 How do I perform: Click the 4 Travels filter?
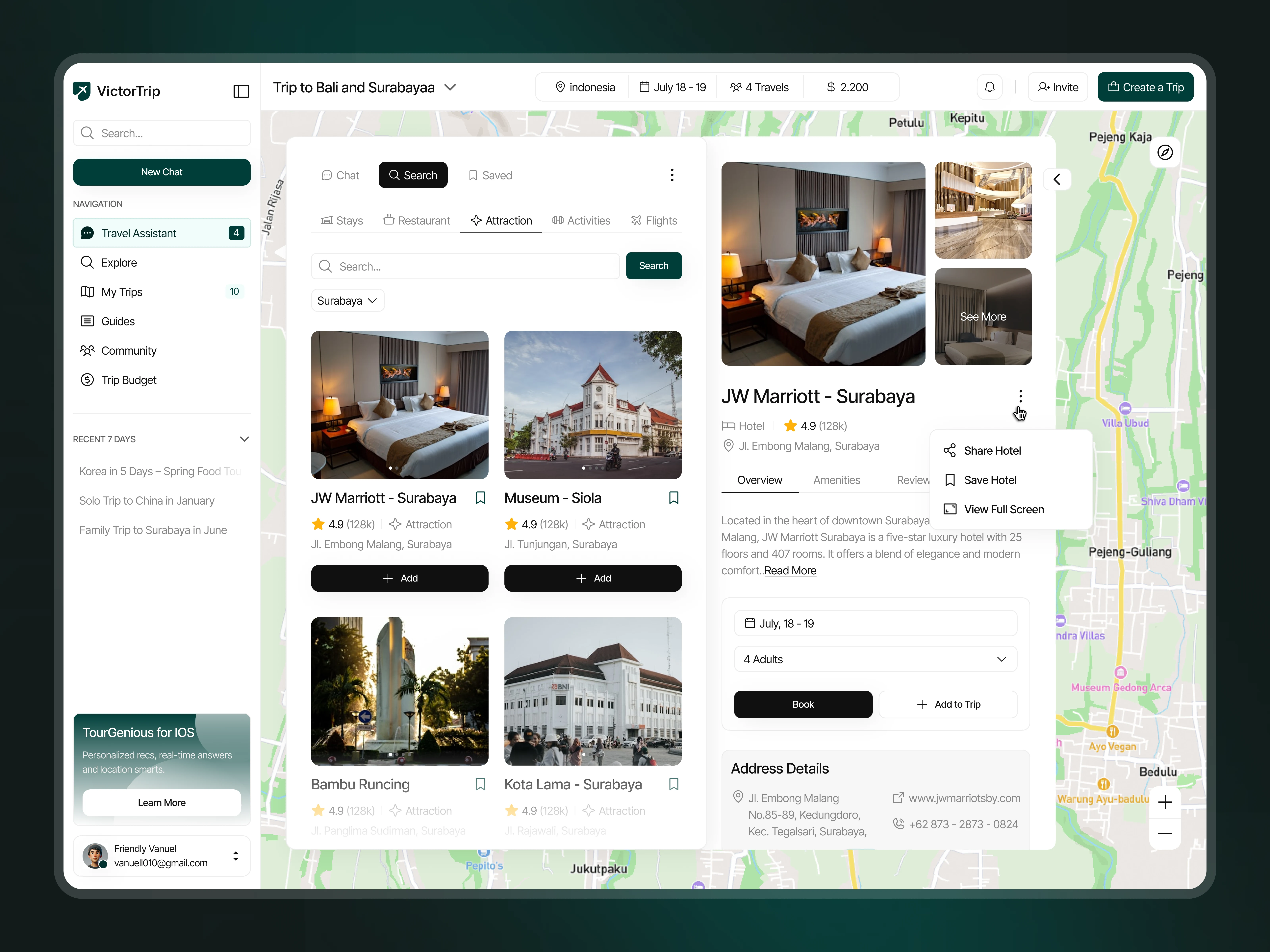coord(760,87)
